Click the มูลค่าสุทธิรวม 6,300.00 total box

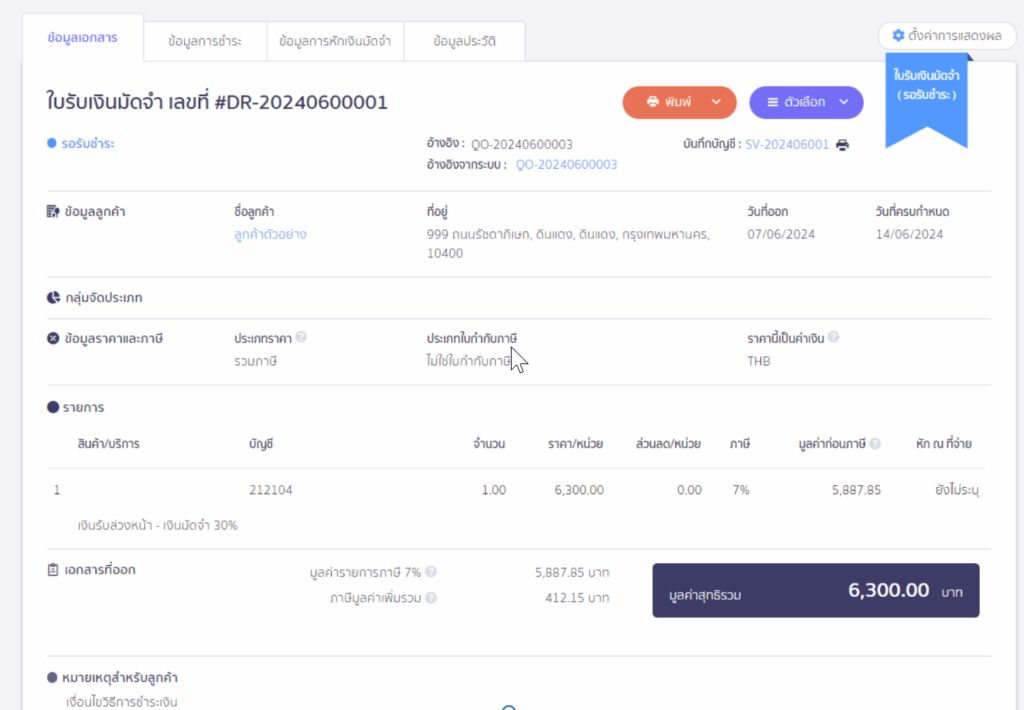(816, 590)
